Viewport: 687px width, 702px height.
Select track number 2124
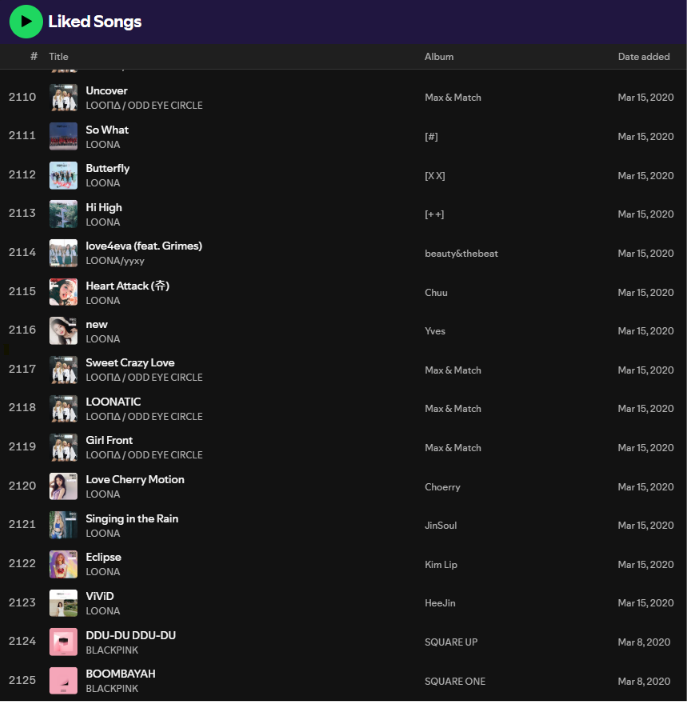[x=22, y=642]
